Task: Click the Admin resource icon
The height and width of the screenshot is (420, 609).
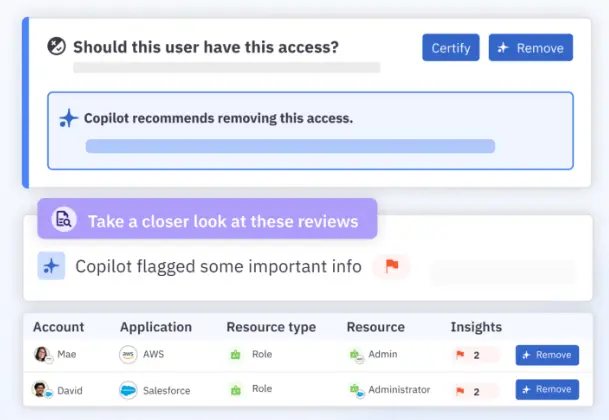Action: 356,355
